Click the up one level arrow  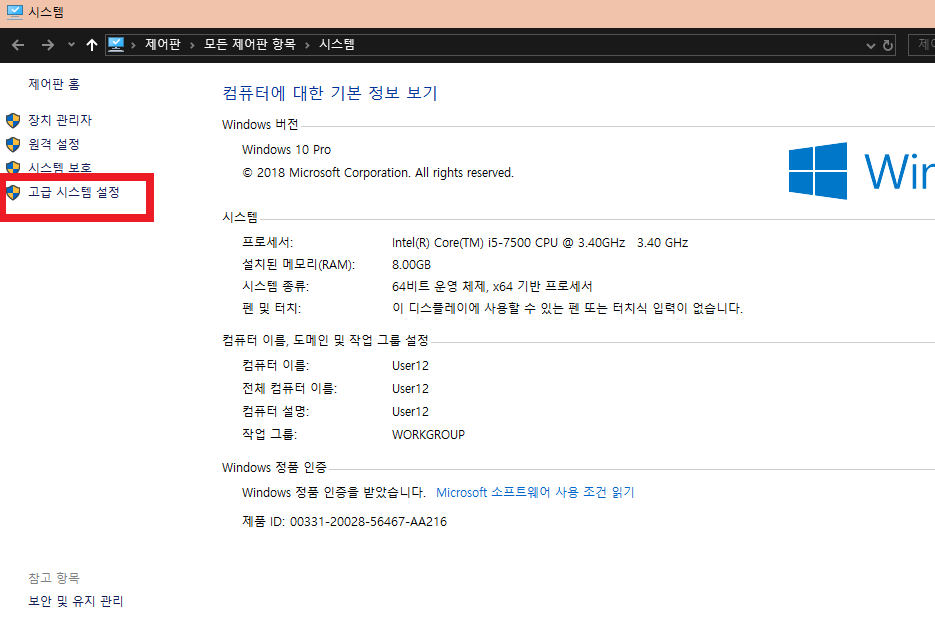click(x=91, y=44)
